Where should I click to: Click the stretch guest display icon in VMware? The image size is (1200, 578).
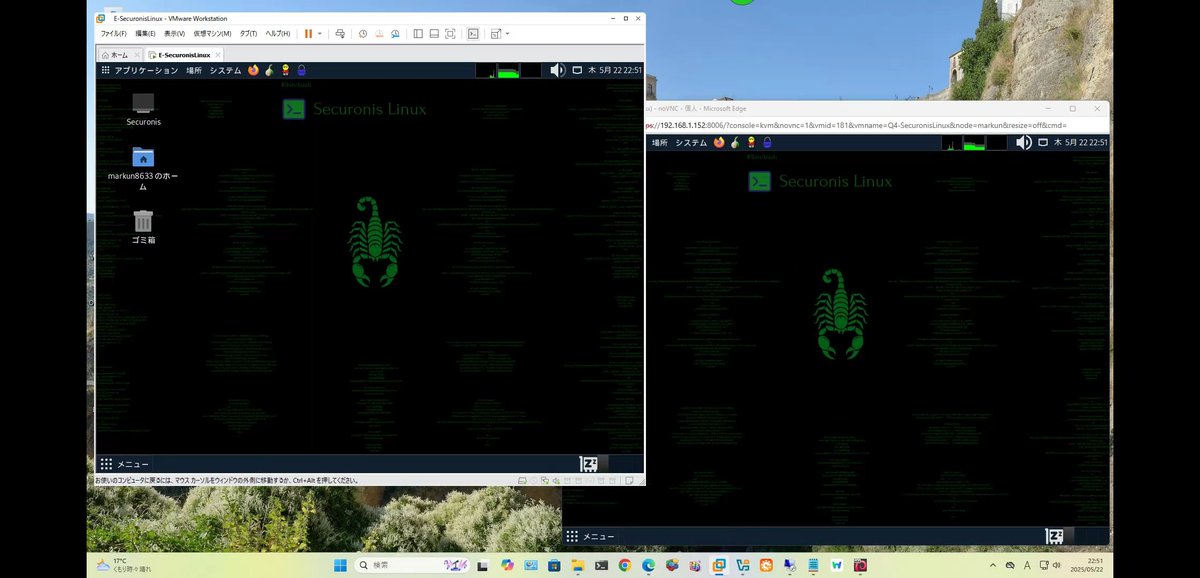click(496, 34)
